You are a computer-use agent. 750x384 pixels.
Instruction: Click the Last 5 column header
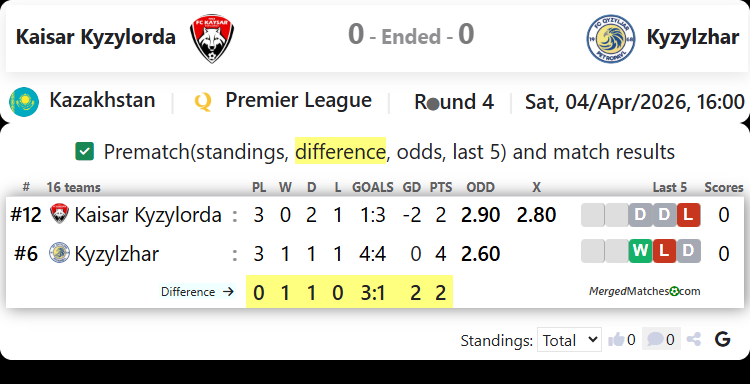tap(670, 187)
